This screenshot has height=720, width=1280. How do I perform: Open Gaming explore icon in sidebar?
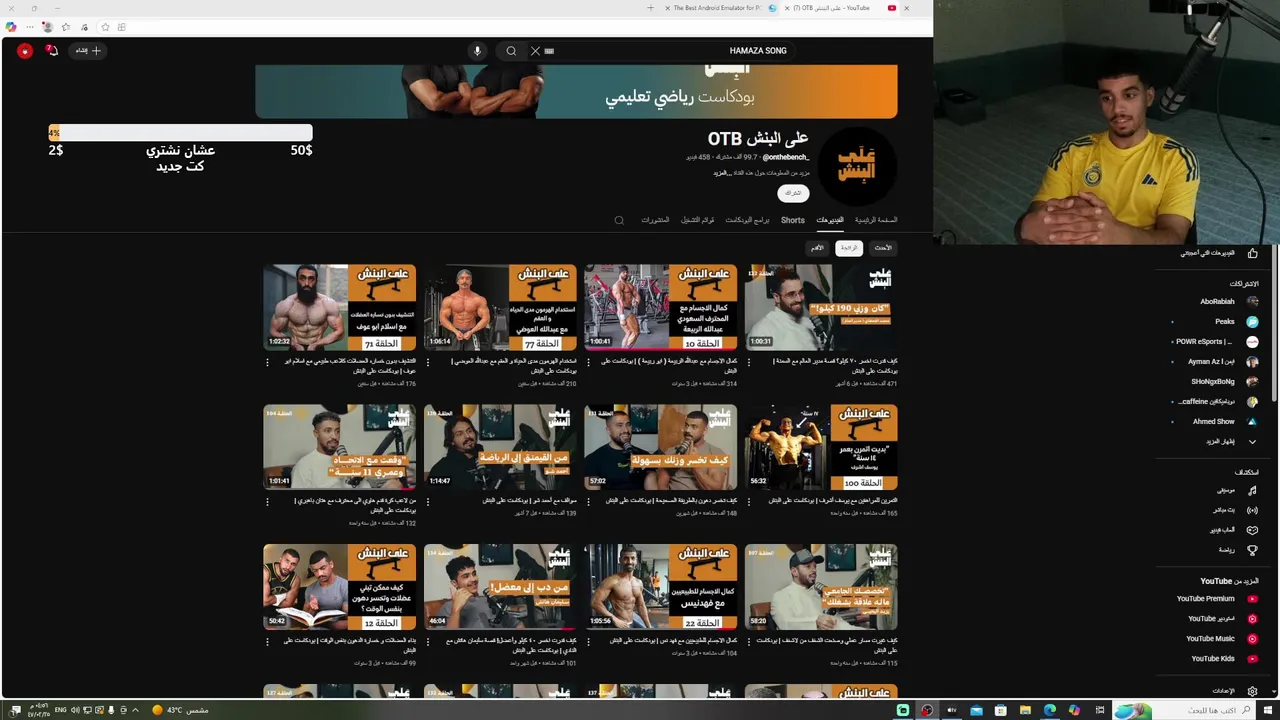click(x=1252, y=530)
